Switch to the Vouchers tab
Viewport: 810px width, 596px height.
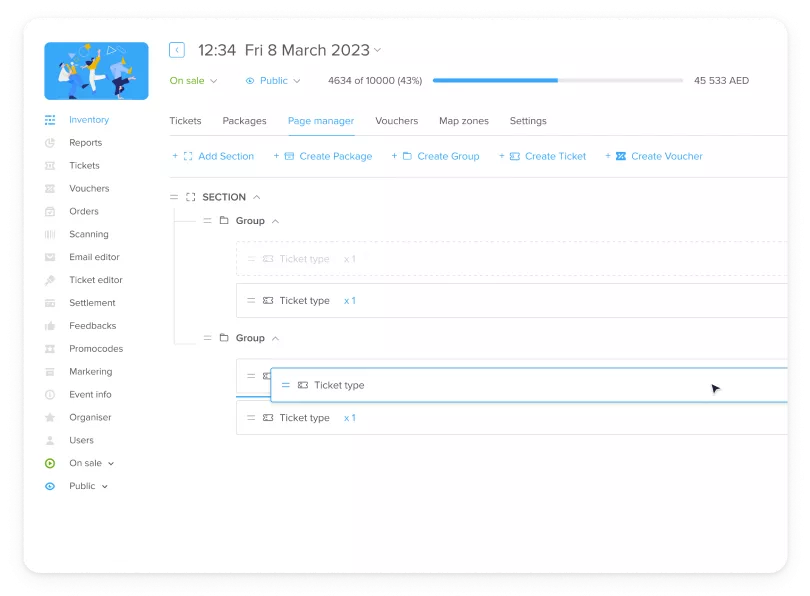(396, 121)
